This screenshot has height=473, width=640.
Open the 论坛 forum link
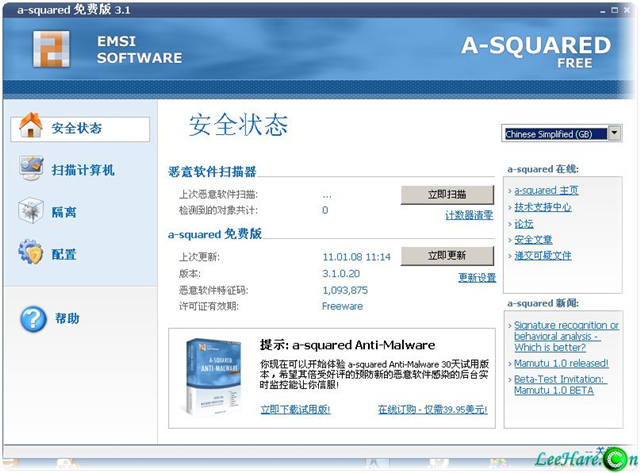click(524, 224)
